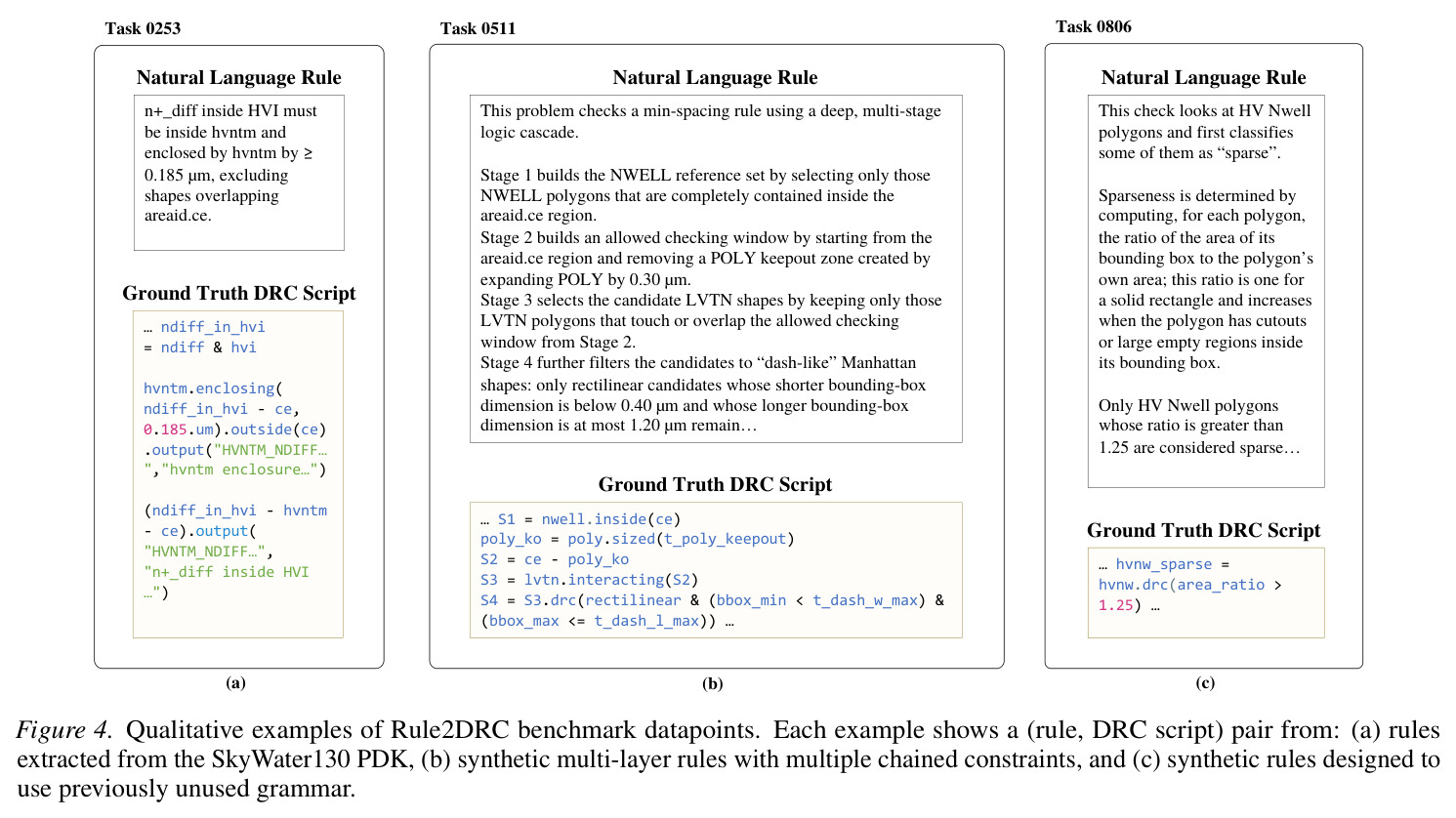Click code 'hvnw.drc(area_ratio >'
Screen dimensions: 1456x818
click(1190, 585)
